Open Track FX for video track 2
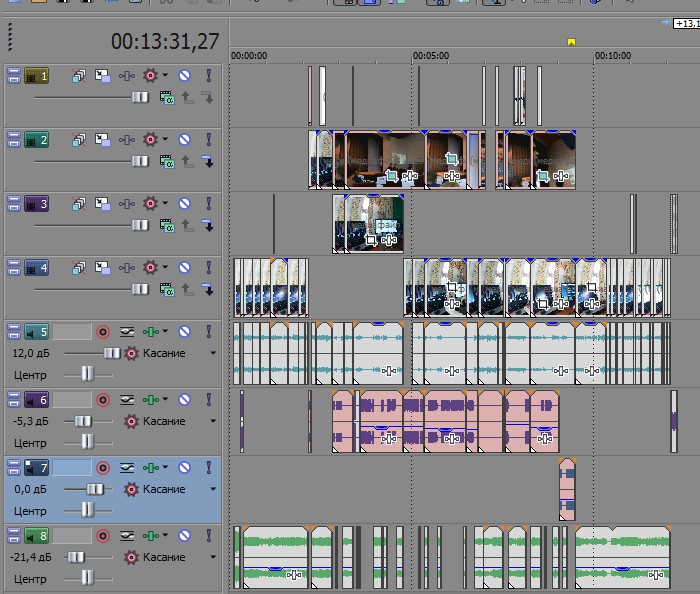 tap(127, 140)
